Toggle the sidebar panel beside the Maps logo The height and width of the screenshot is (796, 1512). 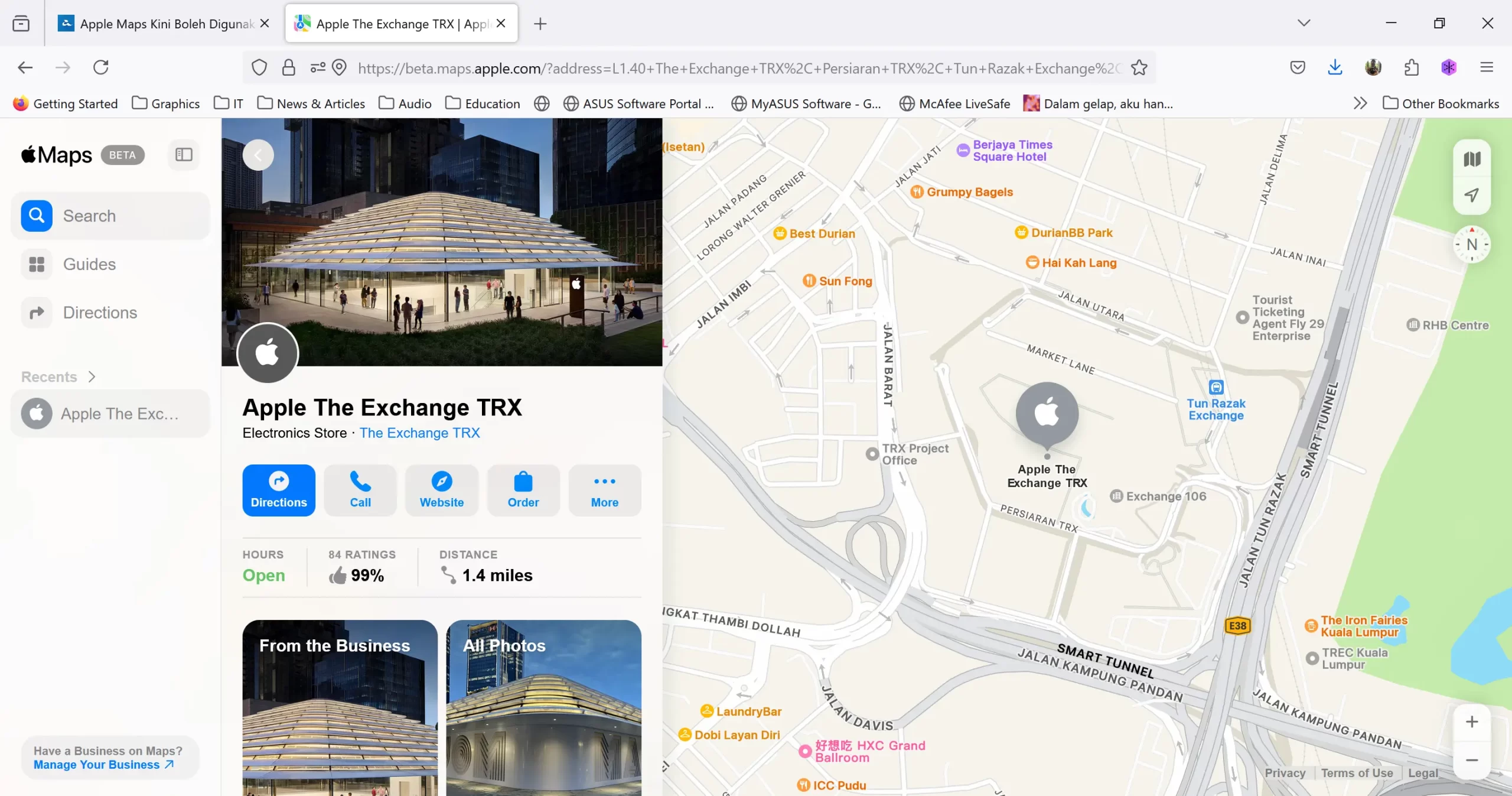(183, 155)
